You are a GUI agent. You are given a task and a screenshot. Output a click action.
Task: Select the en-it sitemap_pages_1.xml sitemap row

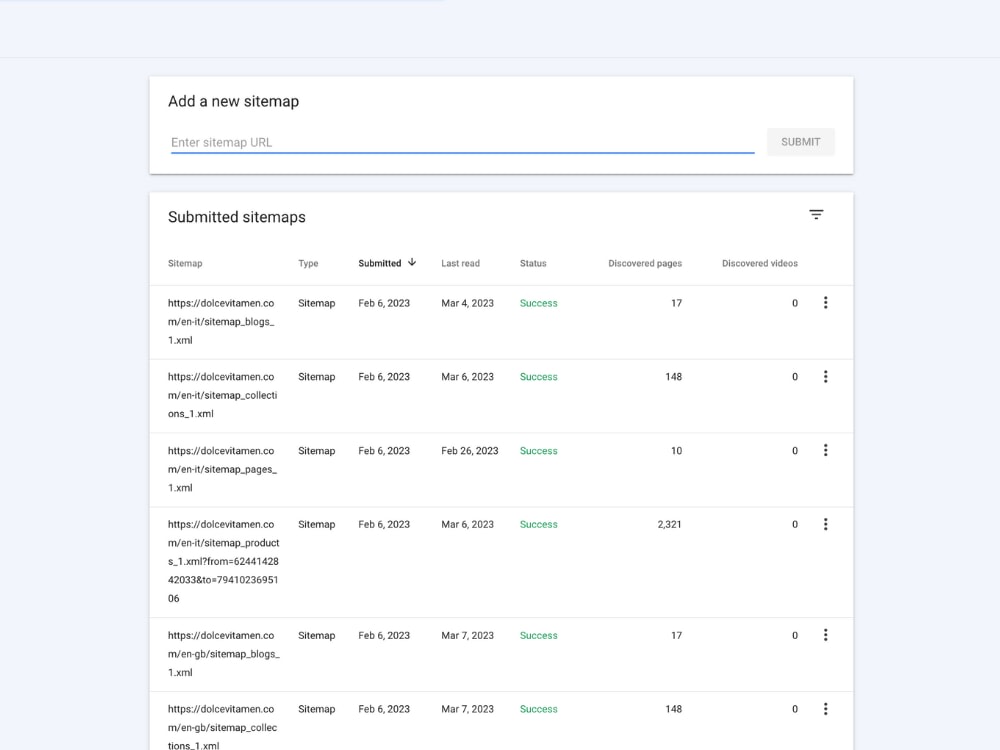point(501,470)
